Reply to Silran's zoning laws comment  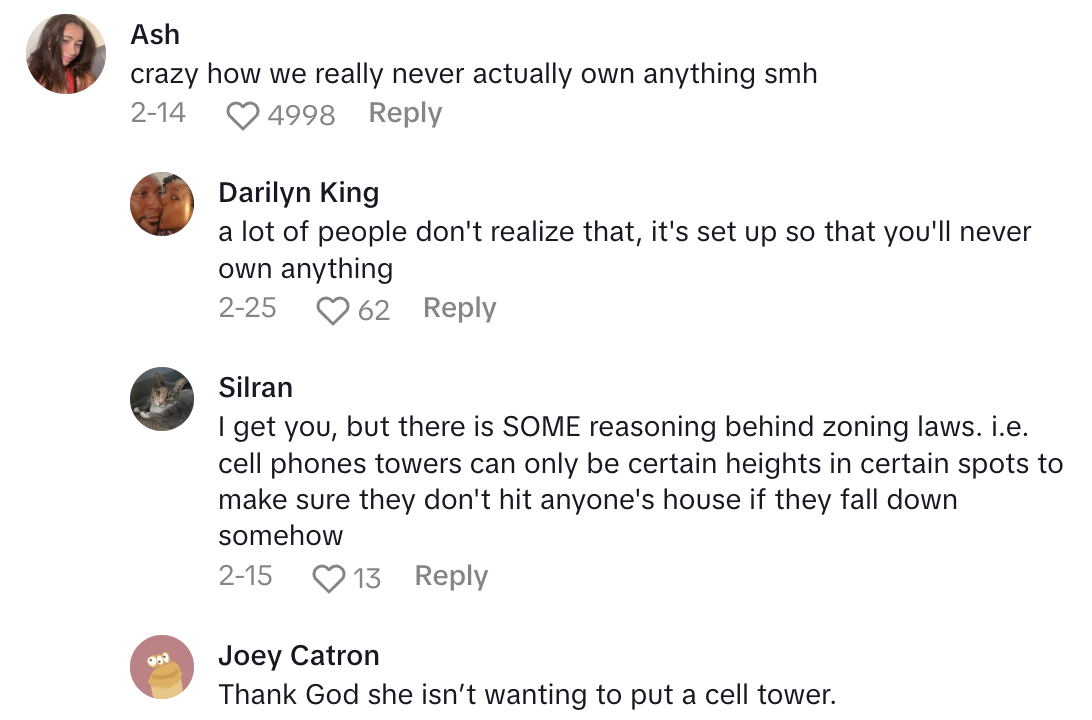click(451, 576)
